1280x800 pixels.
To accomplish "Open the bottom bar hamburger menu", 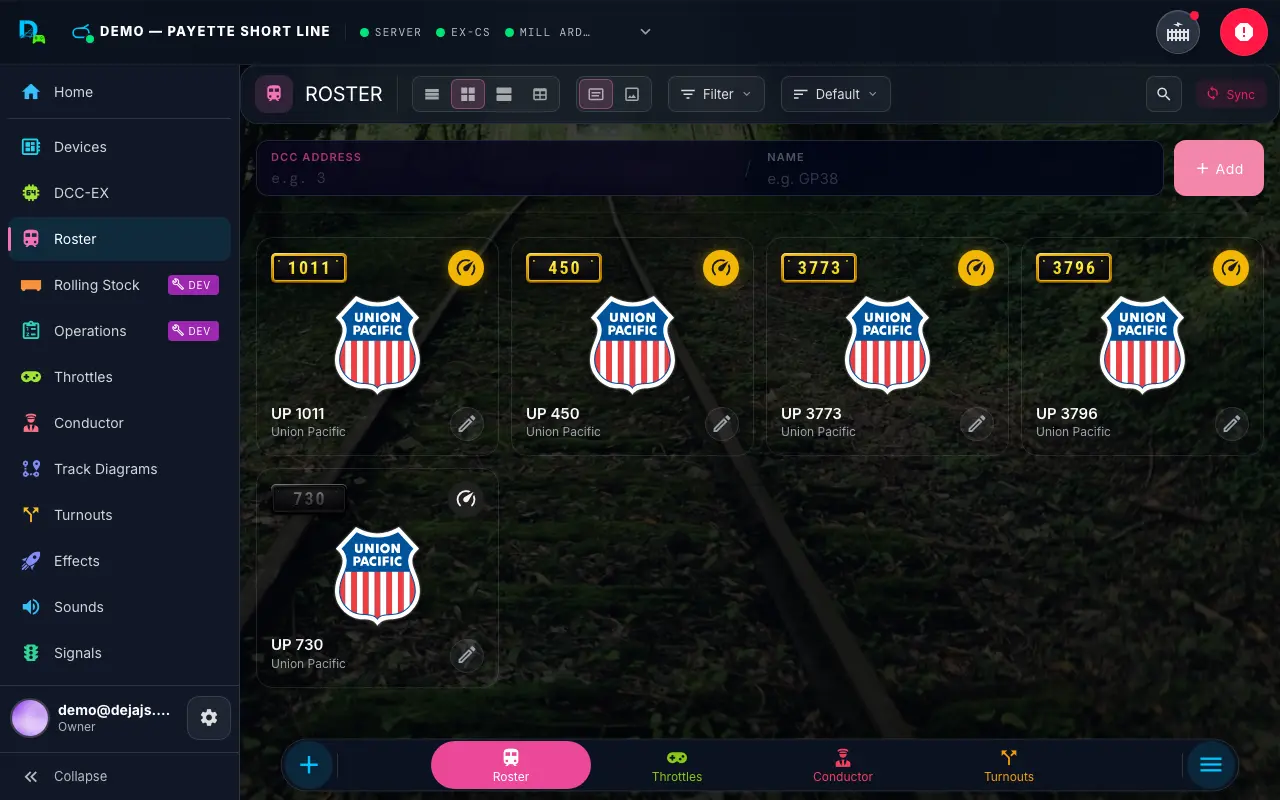I will [1211, 765].
